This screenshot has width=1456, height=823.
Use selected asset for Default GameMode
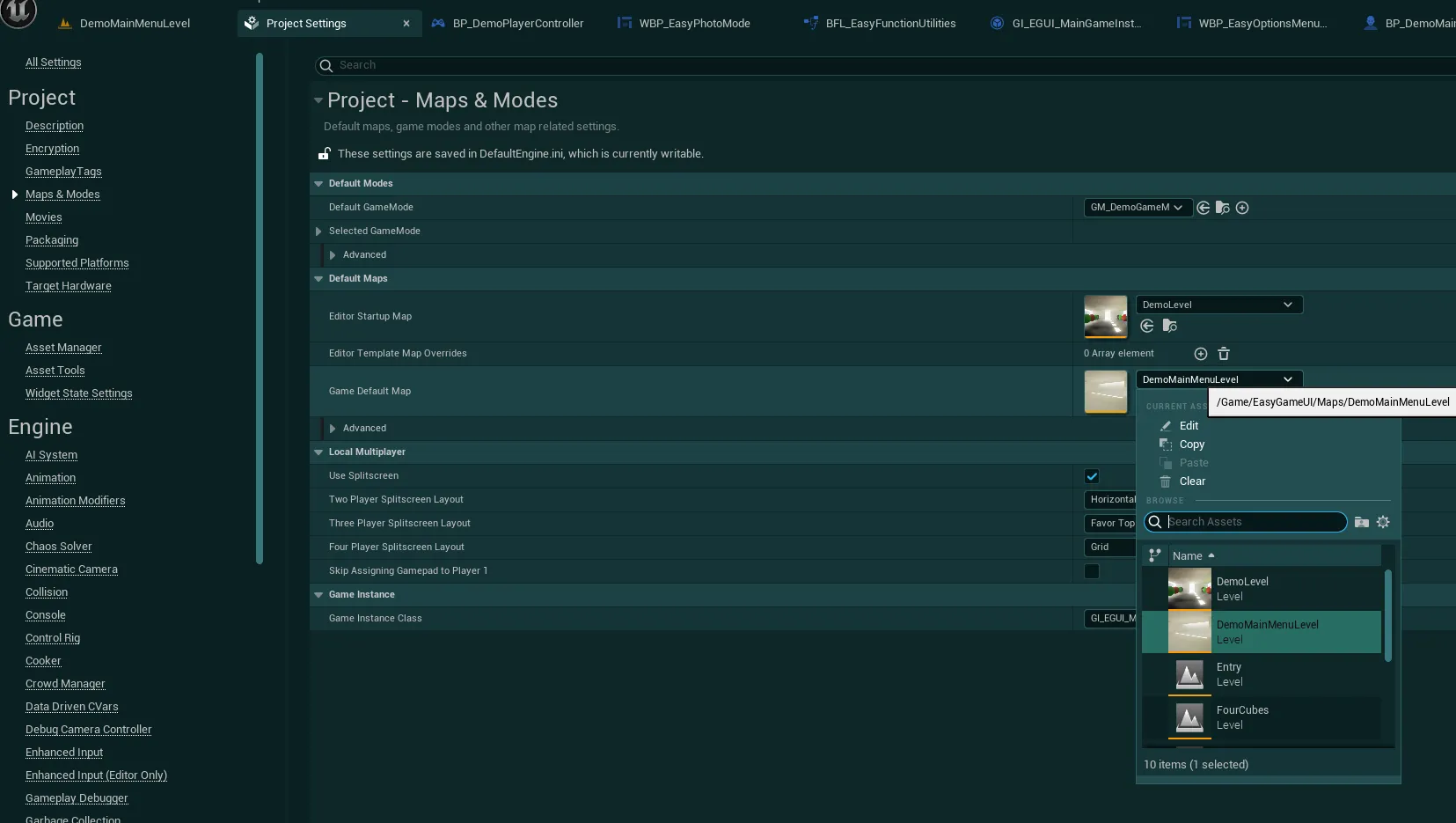tap(1203, 208)
